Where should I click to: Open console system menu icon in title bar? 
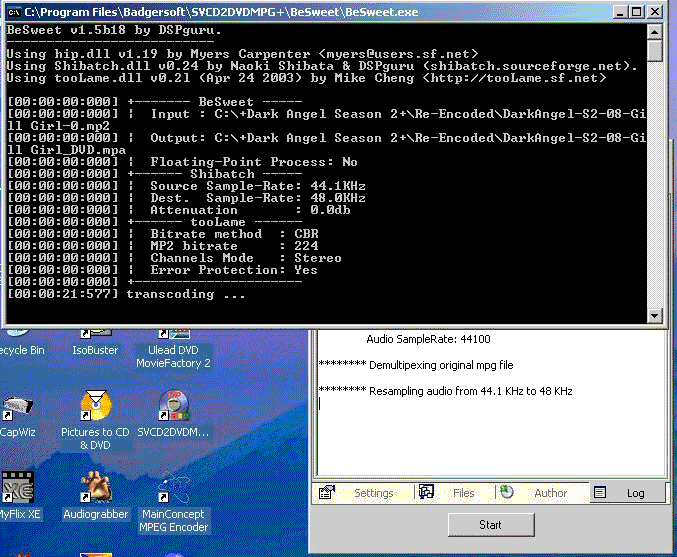click(14, 12)
